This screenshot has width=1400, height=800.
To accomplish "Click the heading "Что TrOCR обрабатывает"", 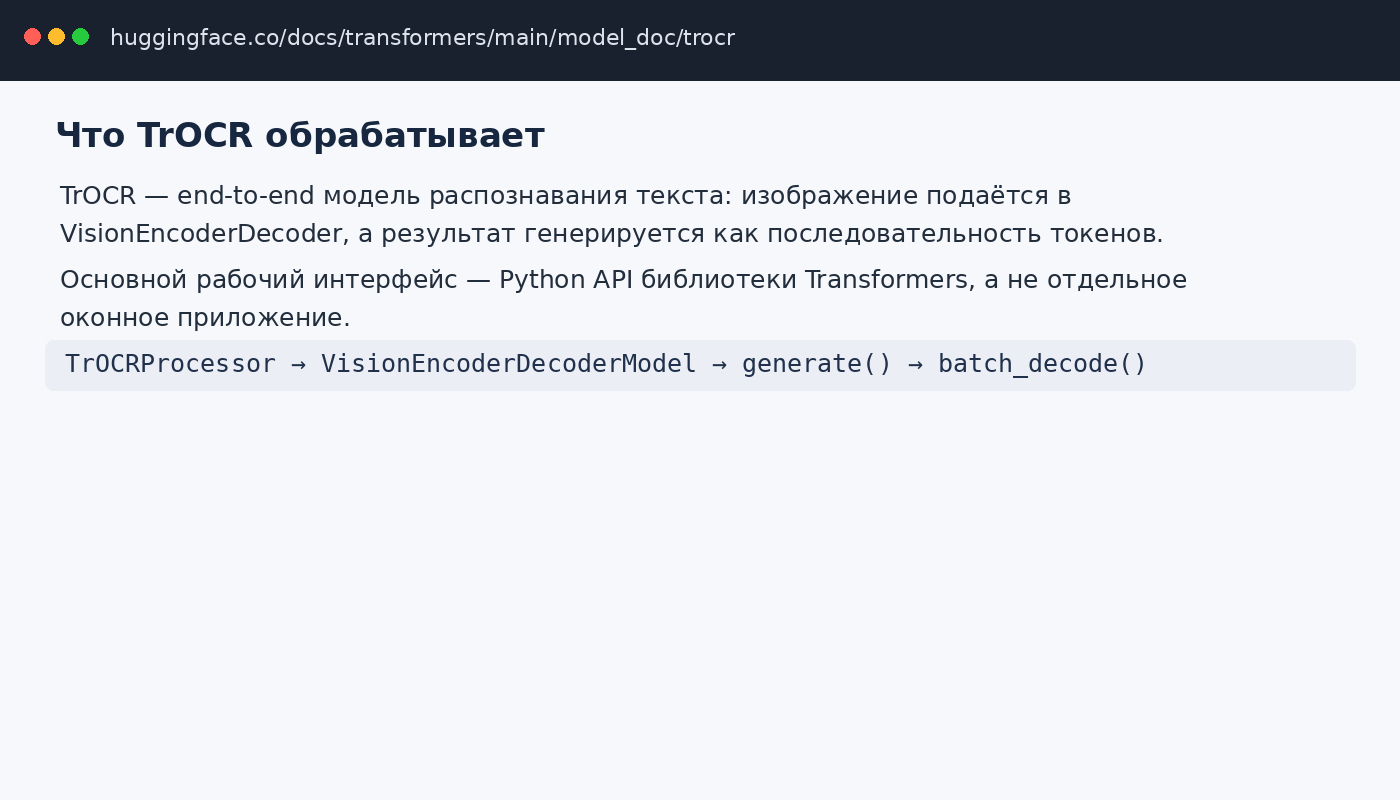I will tap(300, 135).
